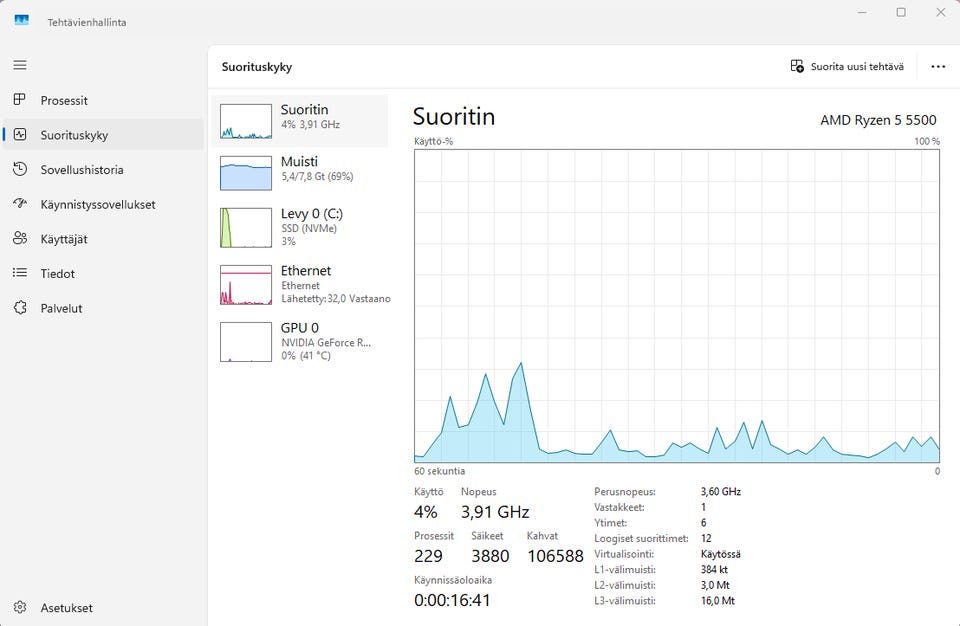Click the 3,91 GHz speed value
The height and width of the screenshot is (626, 960).
[495, 512]
